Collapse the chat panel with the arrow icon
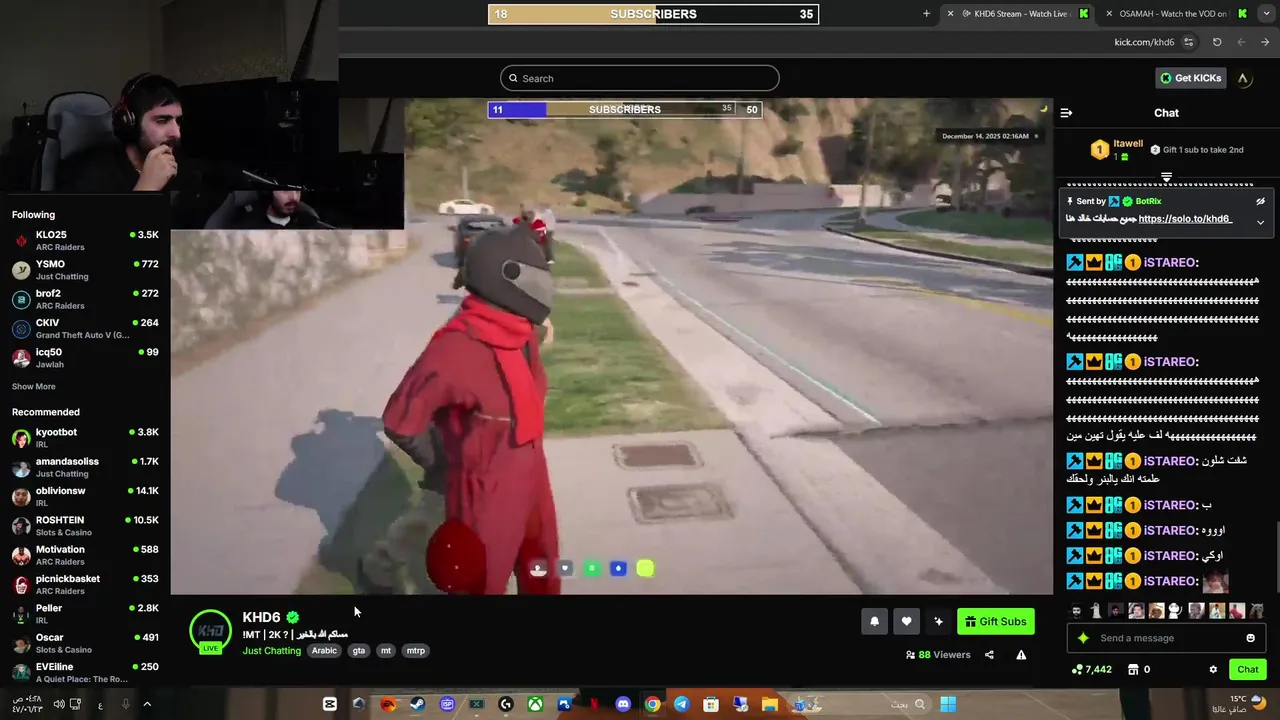 click(x=1066, y=113)
